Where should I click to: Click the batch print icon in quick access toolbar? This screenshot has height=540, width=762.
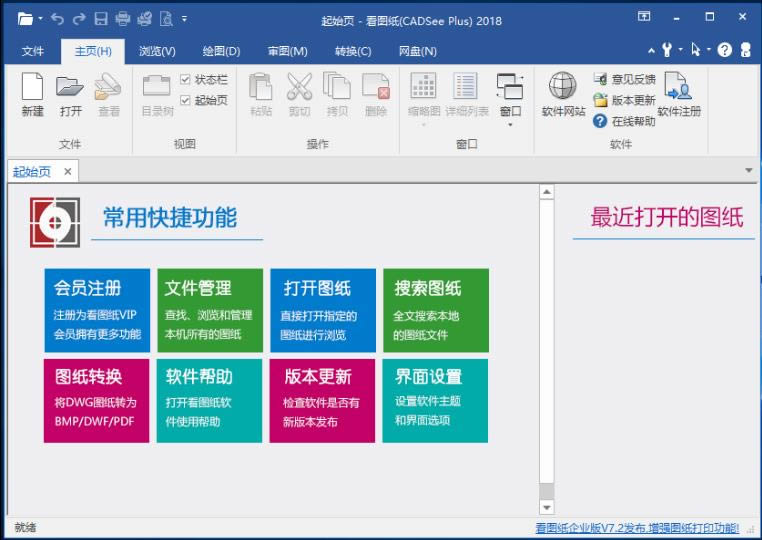[144, 19]
